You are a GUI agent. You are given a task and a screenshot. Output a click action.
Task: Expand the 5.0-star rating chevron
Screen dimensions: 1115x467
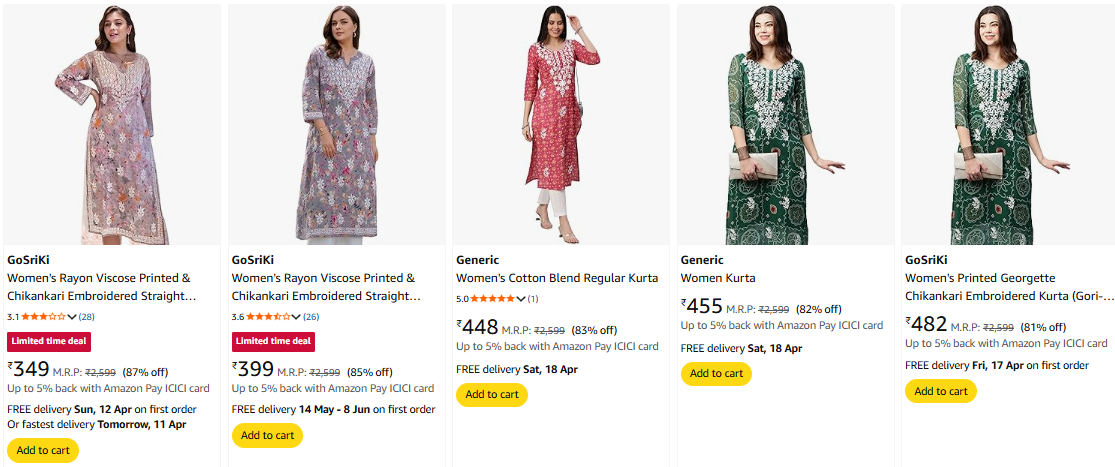point(520,299)
